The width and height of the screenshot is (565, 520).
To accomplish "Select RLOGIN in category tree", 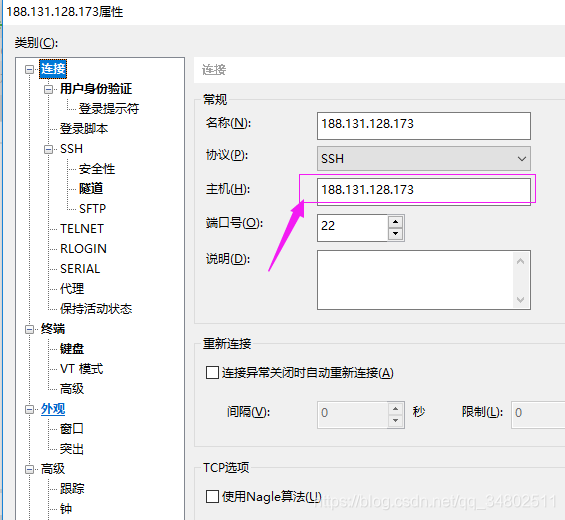I will [x=83, y=249].
